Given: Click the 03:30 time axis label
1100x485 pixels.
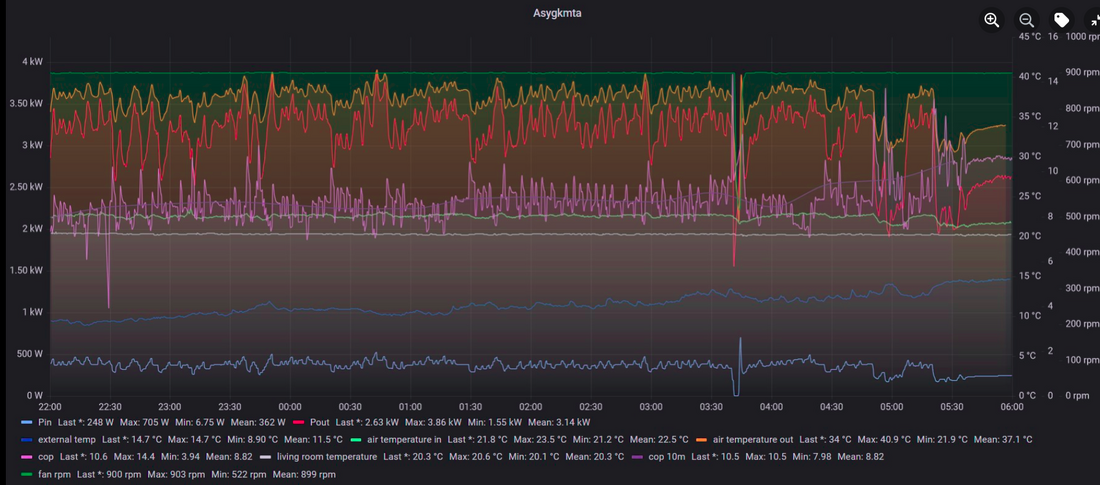Looking at the screenshot, I should coord(711,407).
